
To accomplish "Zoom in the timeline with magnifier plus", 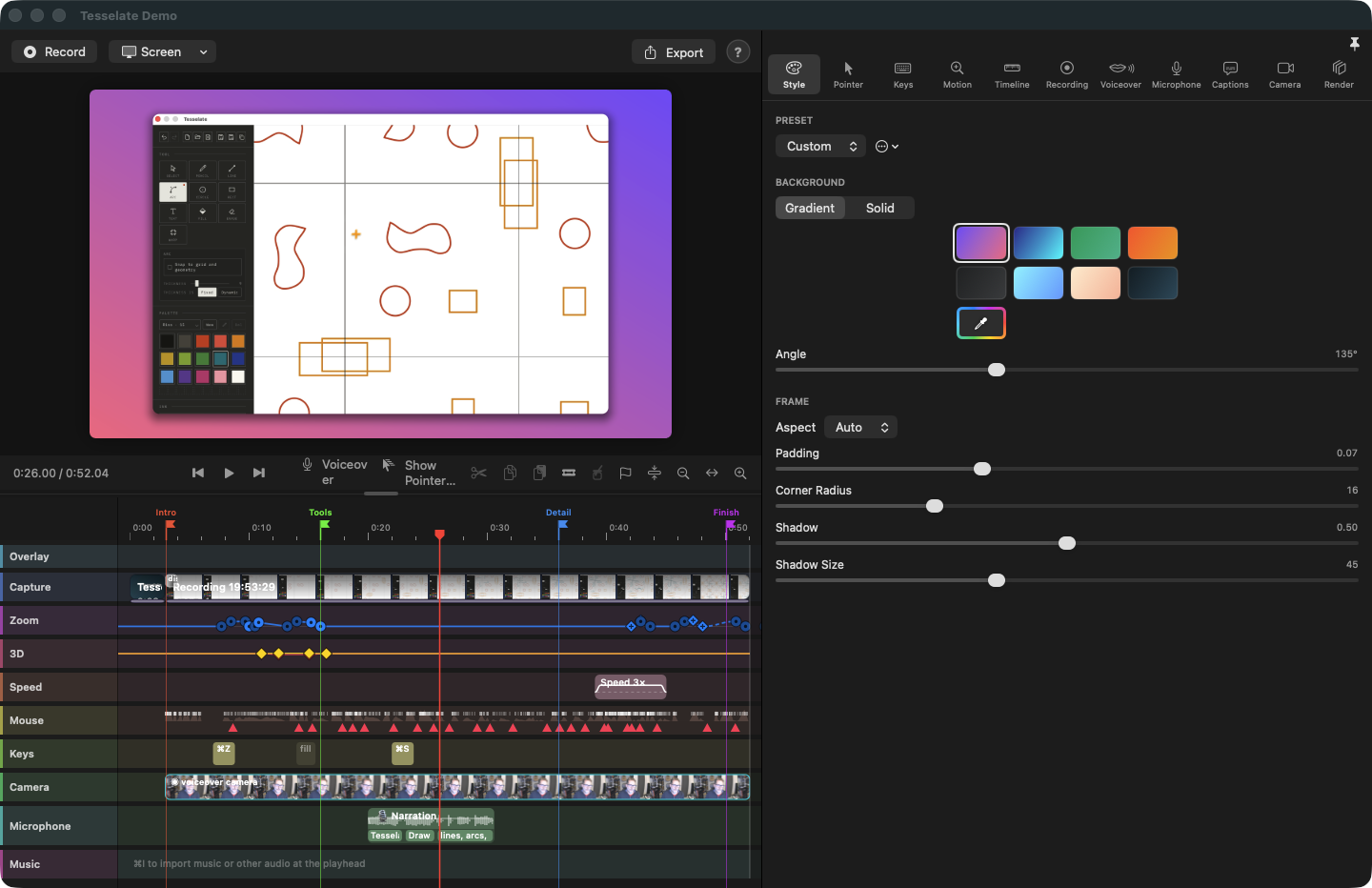I will pyautogui.click(x=740, y=473).
